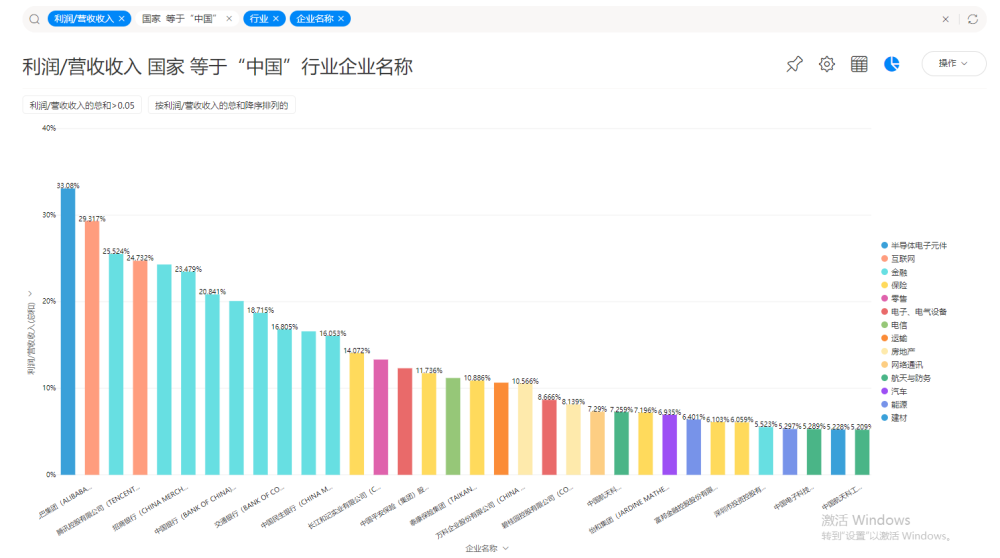This screenshot has width=1000, height=558.
Task: Click the 利润/营收收入 tag in search bar
Action: (x=84, y=19)
